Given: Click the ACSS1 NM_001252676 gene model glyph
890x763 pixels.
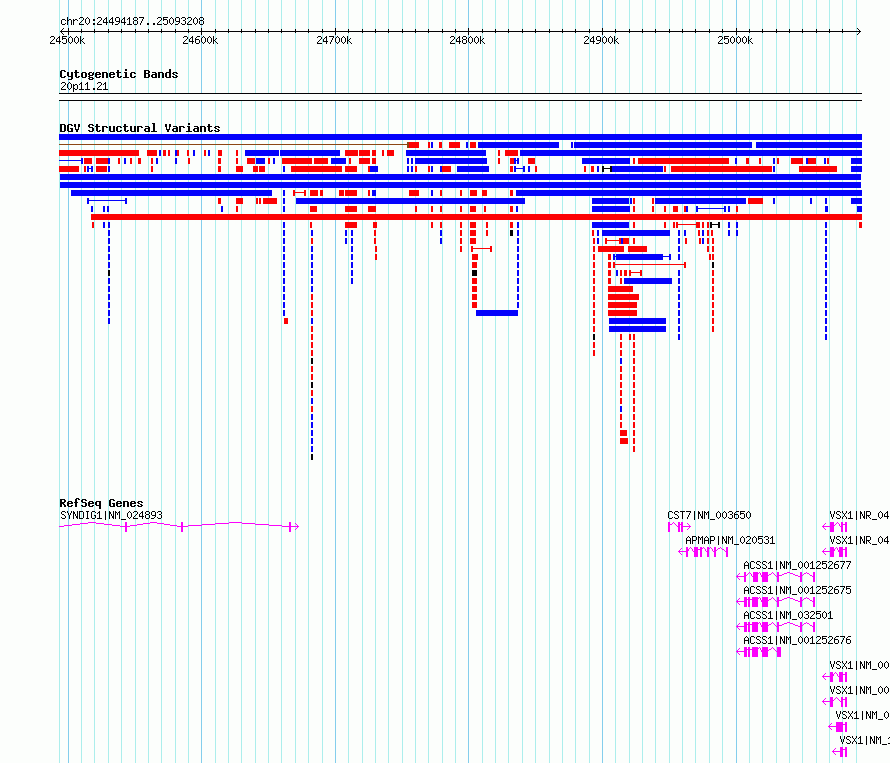Looking at the screenshot, I should 759,652.
